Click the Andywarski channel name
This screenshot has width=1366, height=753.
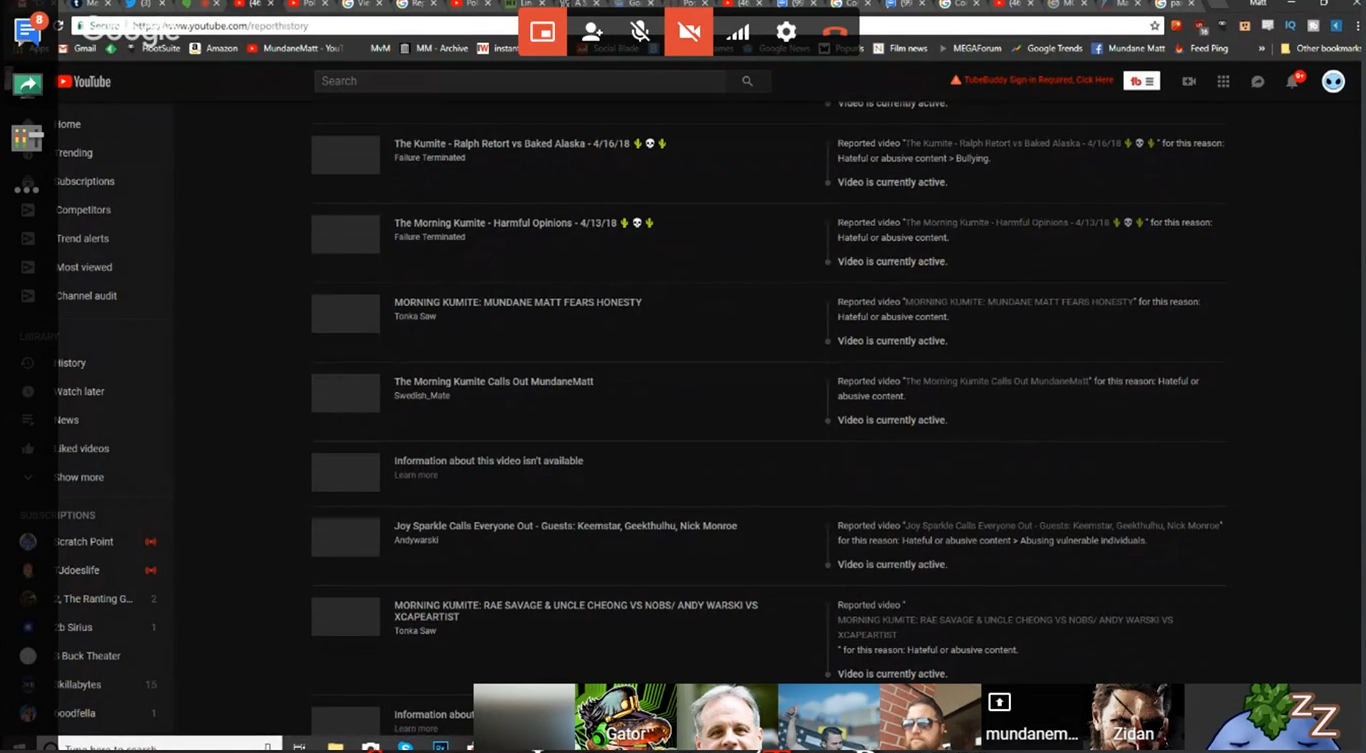(x=416, y=540)
